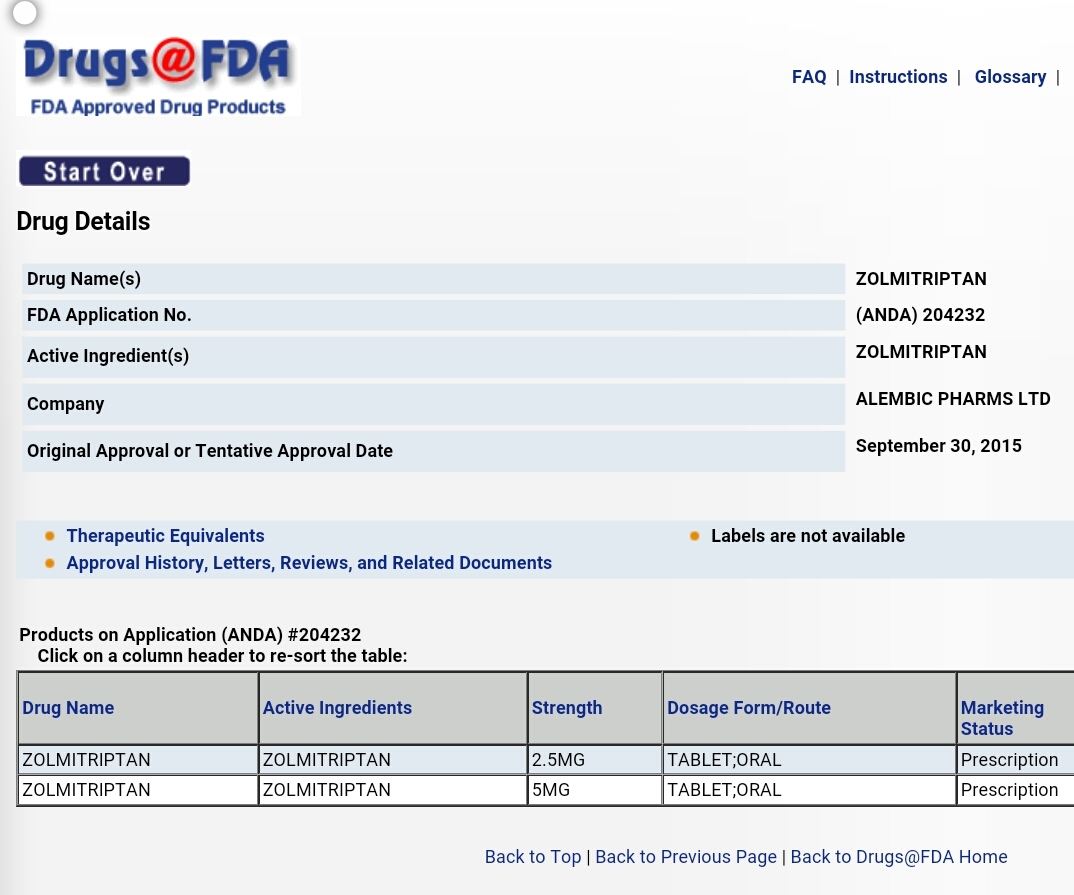Go to the Glossary link

point(1009,77)
